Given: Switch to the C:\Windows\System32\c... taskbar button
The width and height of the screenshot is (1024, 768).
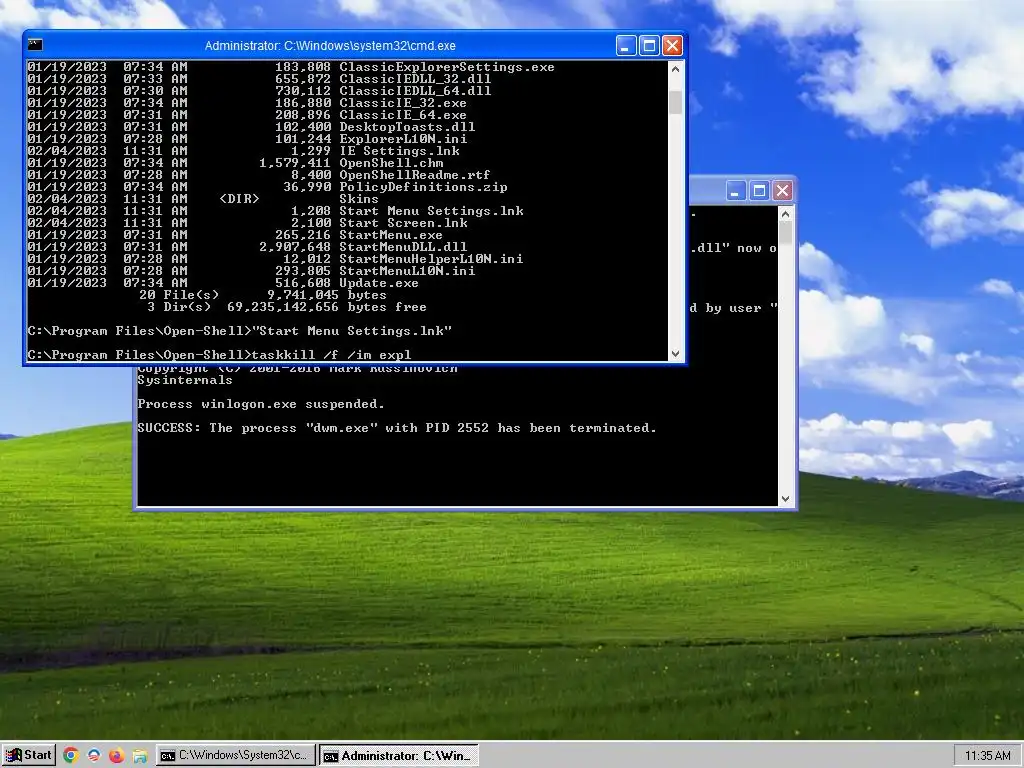Looking at the screenshot, I should tap(236, 756).
